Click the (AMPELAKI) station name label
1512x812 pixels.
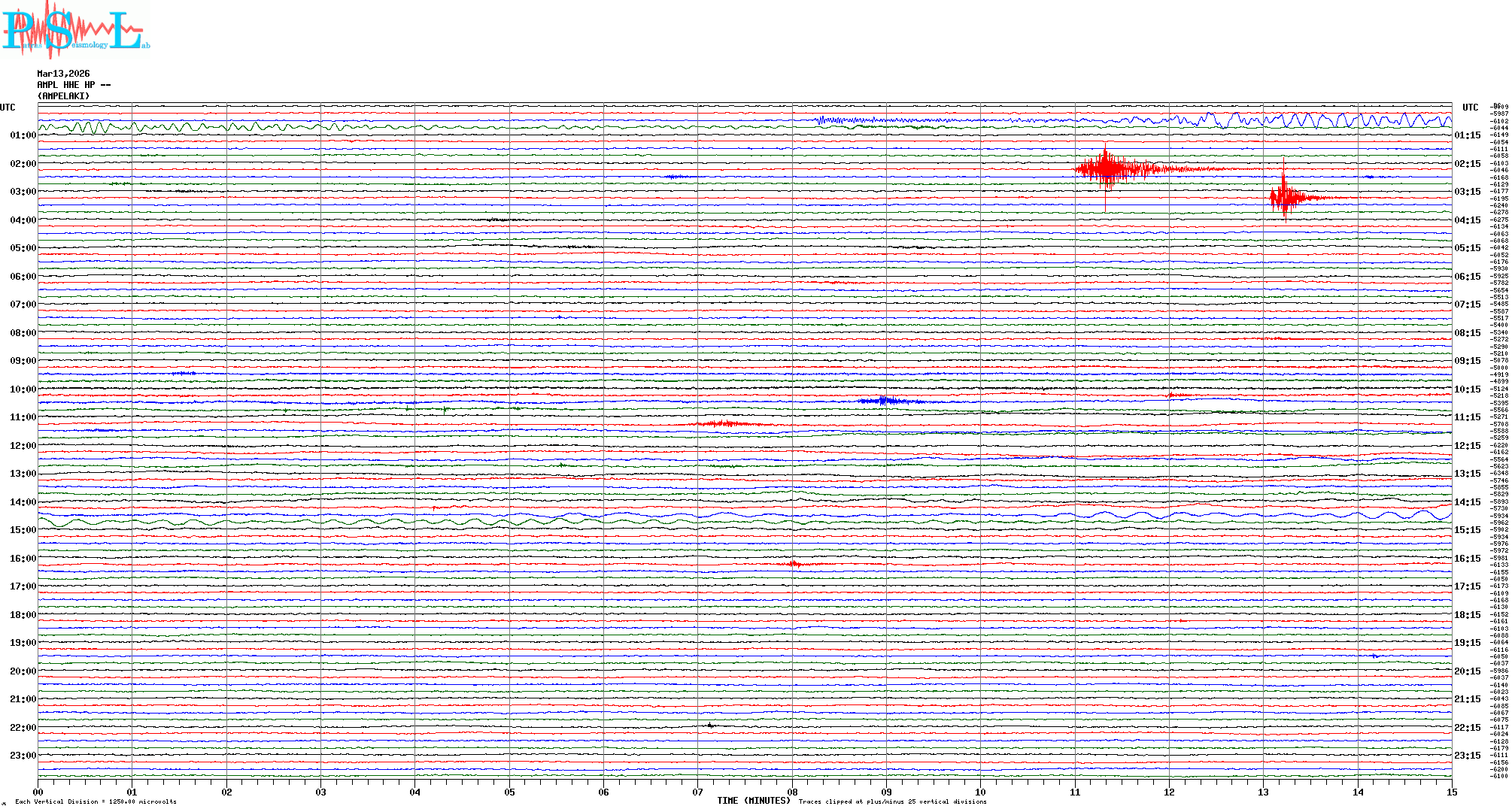[63, 96]
